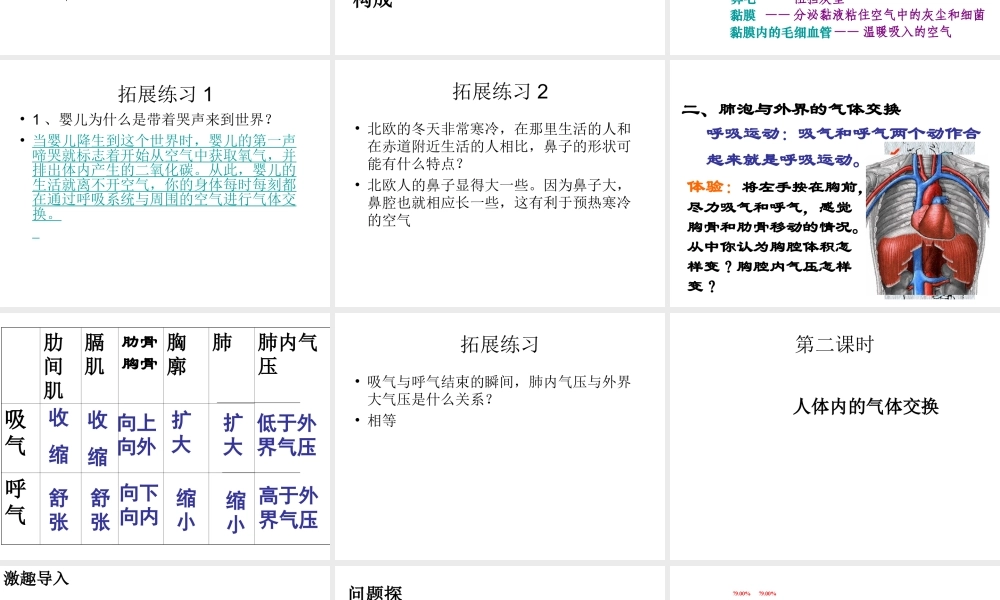Click the cell 向下向内

(139, 504)
